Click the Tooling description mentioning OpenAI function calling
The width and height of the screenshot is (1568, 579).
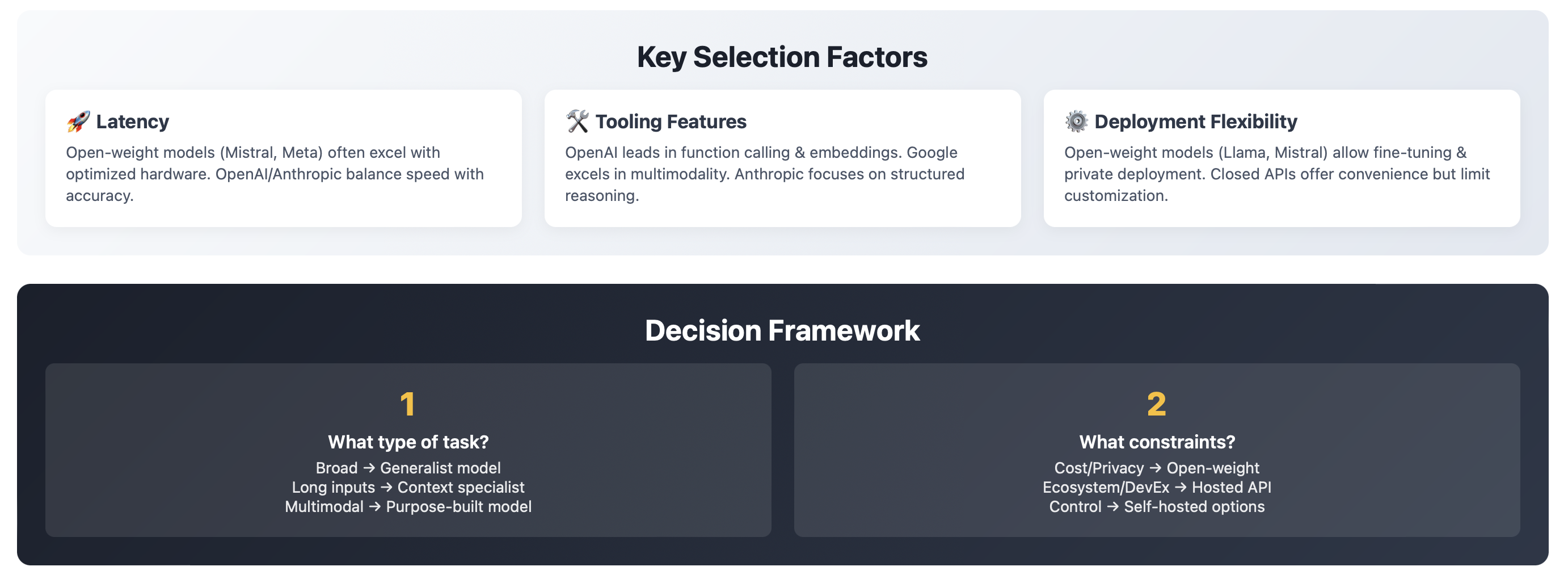765,174
